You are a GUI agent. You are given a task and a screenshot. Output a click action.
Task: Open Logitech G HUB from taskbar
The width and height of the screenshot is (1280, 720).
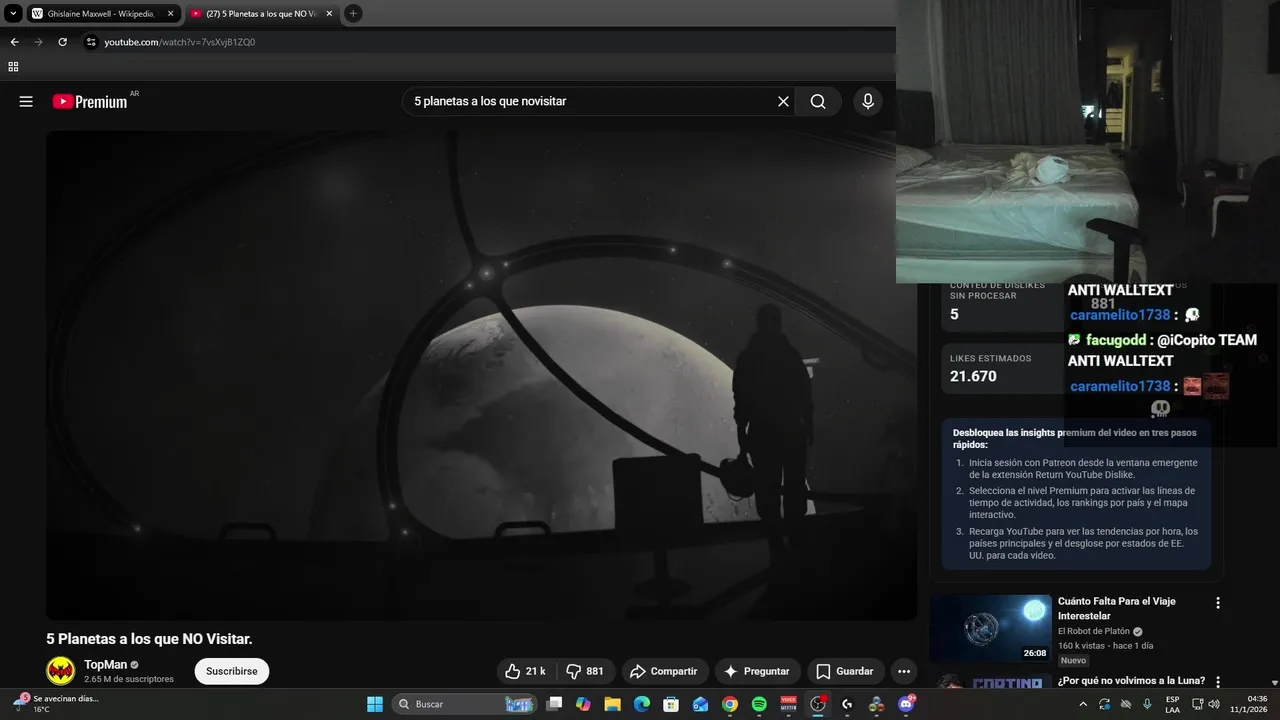coord(847,704)
